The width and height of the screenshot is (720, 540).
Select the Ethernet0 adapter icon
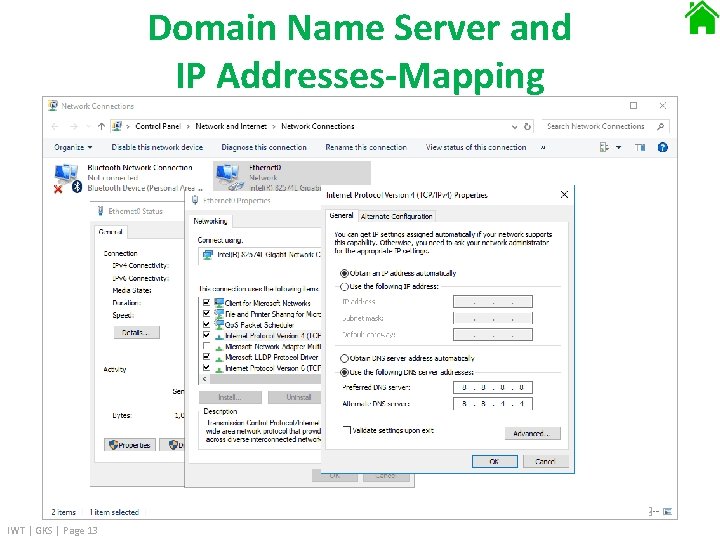(x=229, y=177)
